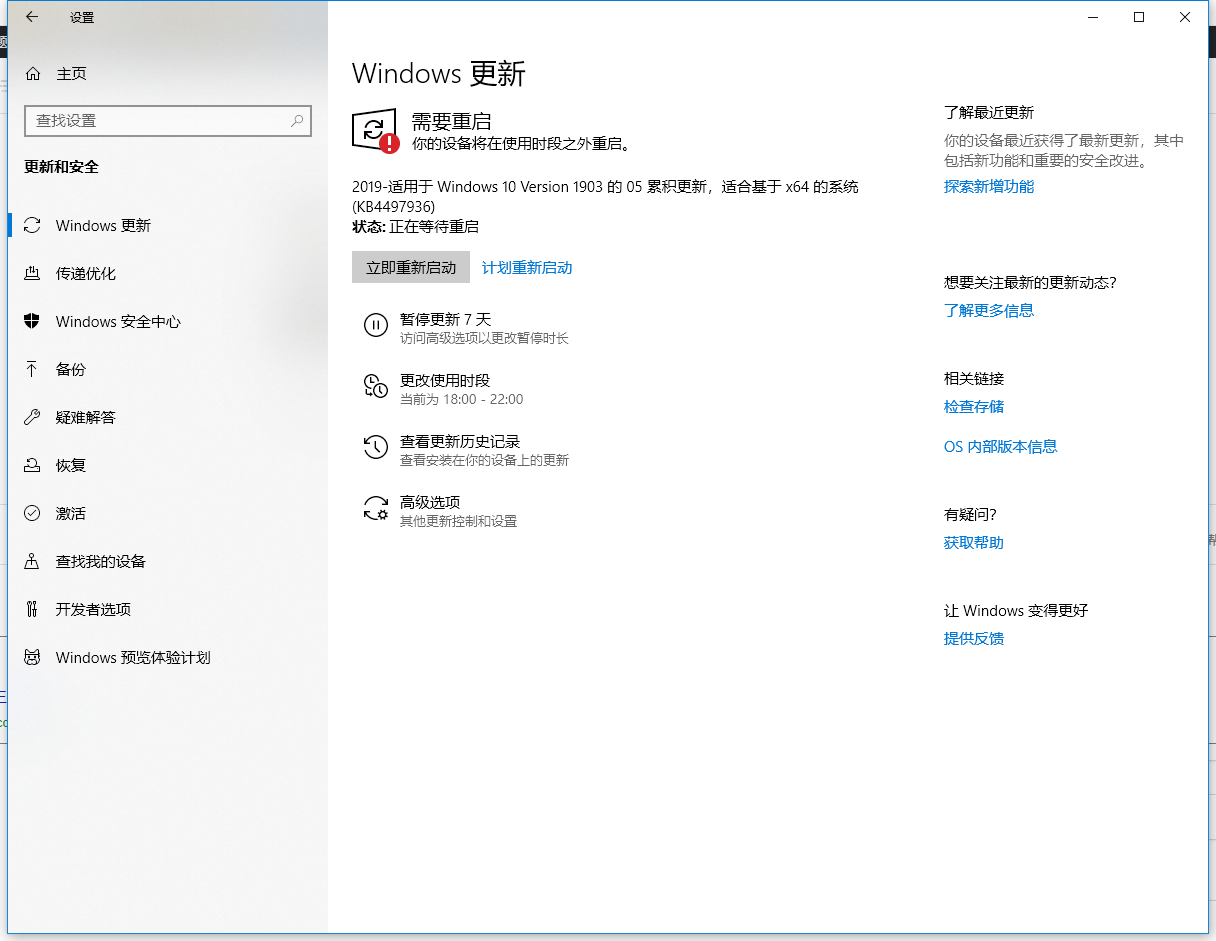The width and height of the screenshot is (1216, 941).
Task: Select Windows 更新 in the sidebar
Action: (x=168, y=226)
